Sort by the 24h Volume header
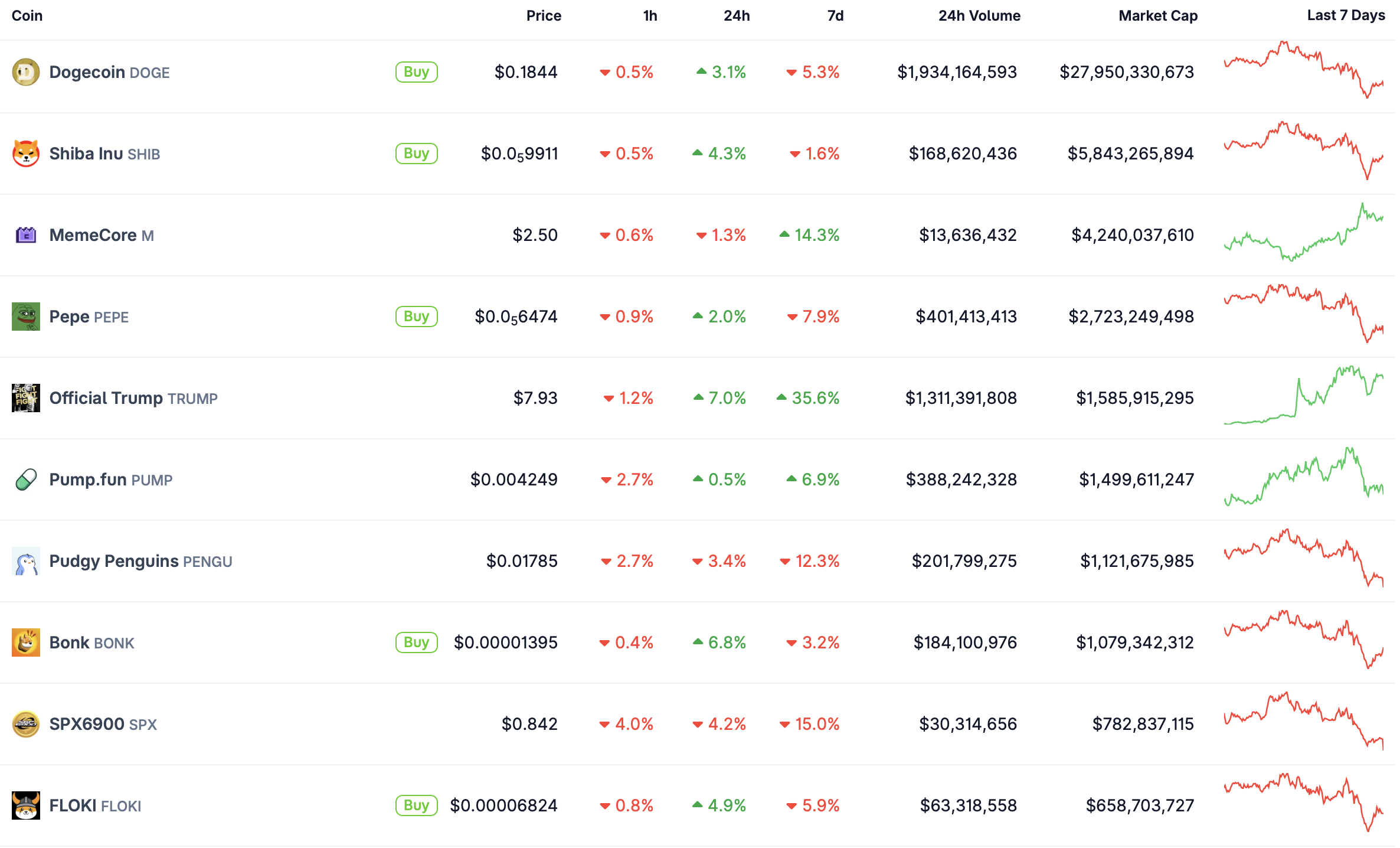Image resolution: width=1400 pixels, height=848 pixels. coord(979,16)
